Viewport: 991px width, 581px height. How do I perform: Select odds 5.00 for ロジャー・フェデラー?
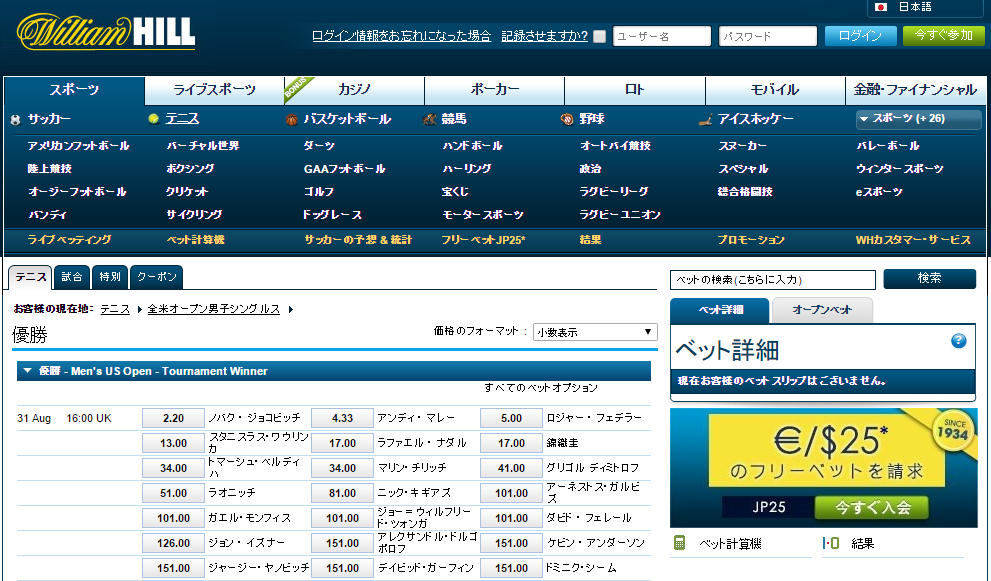point(511,419)
